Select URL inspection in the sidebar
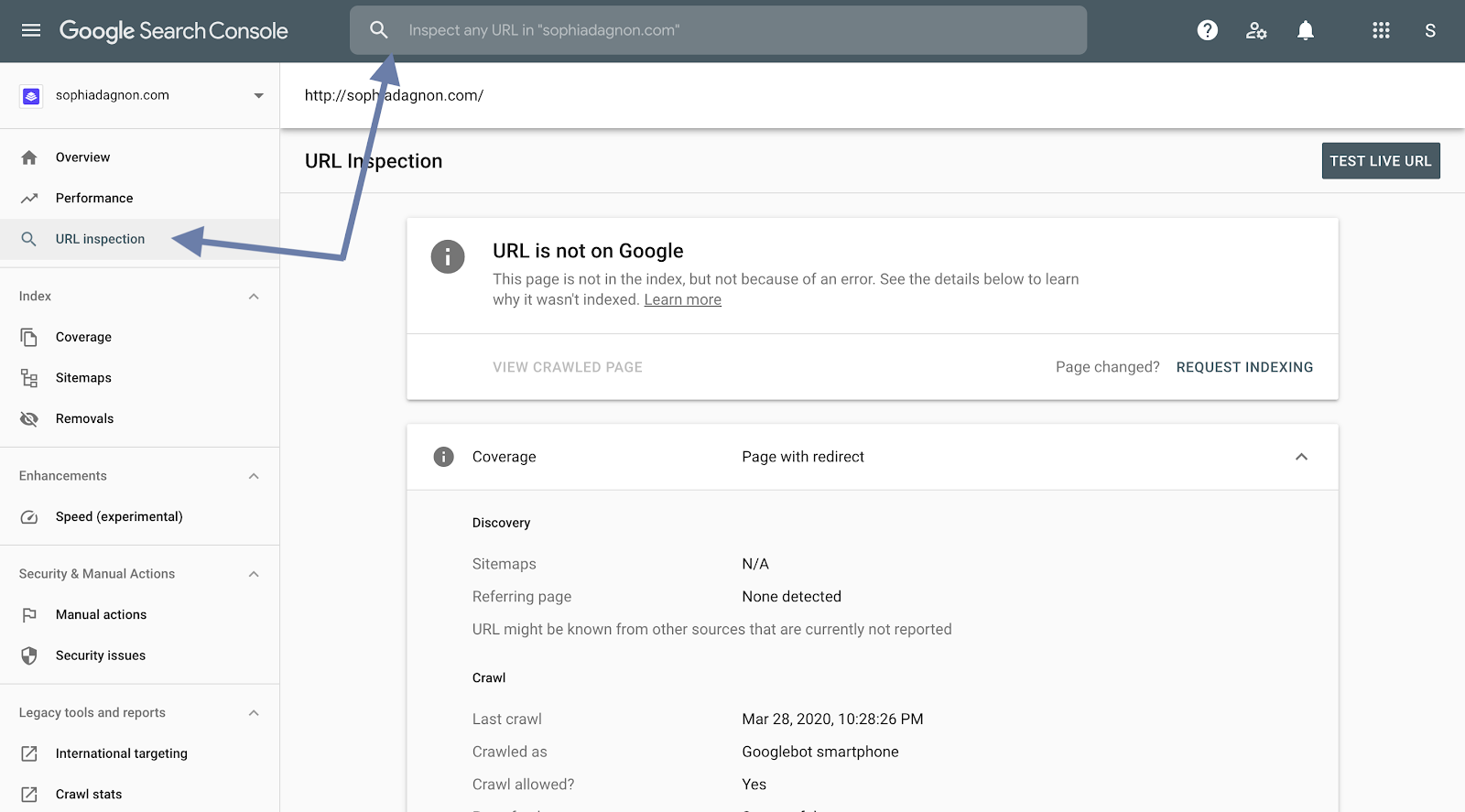 tap(140, 239)
